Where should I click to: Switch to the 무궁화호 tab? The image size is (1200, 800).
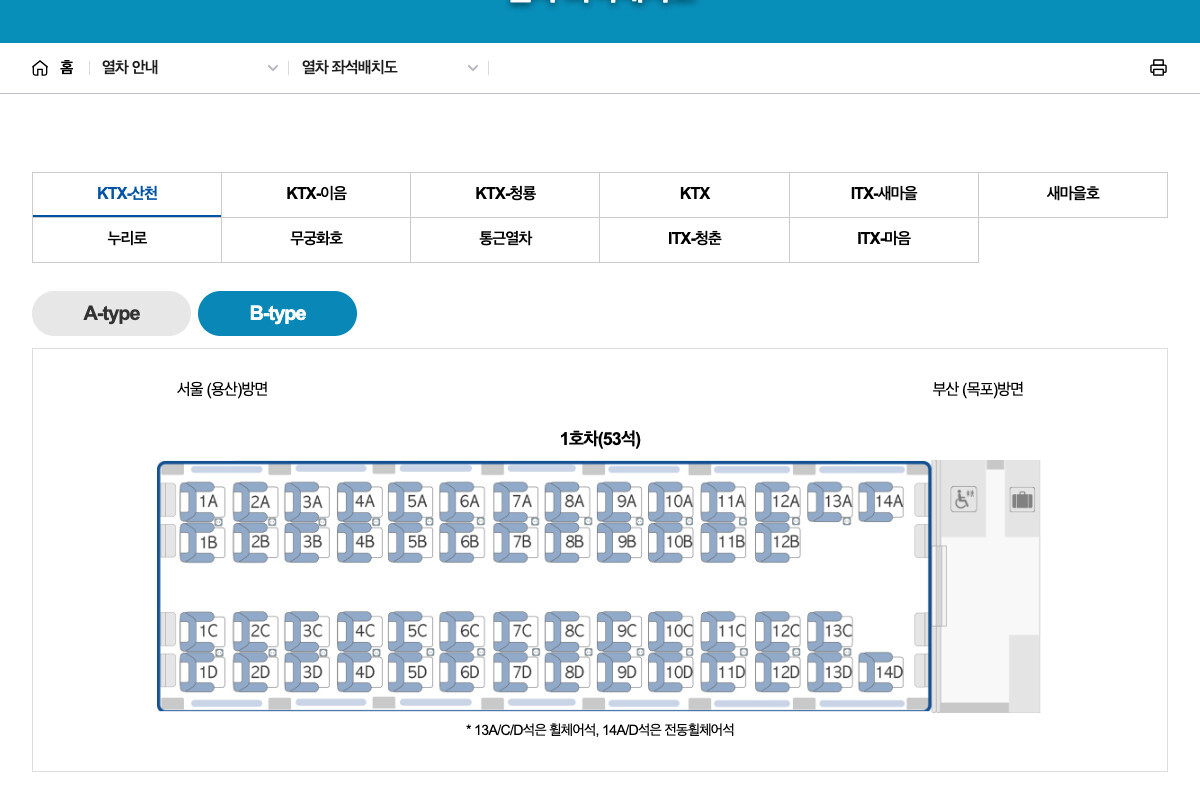[x=316, y=240]
